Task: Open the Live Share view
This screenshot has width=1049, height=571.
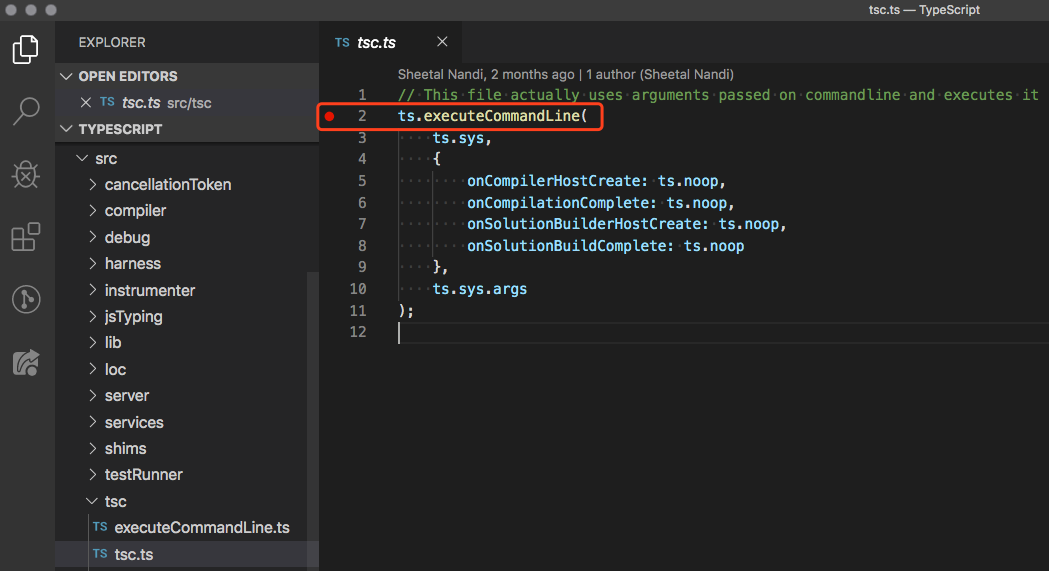Action: click(x=26, y=362)
